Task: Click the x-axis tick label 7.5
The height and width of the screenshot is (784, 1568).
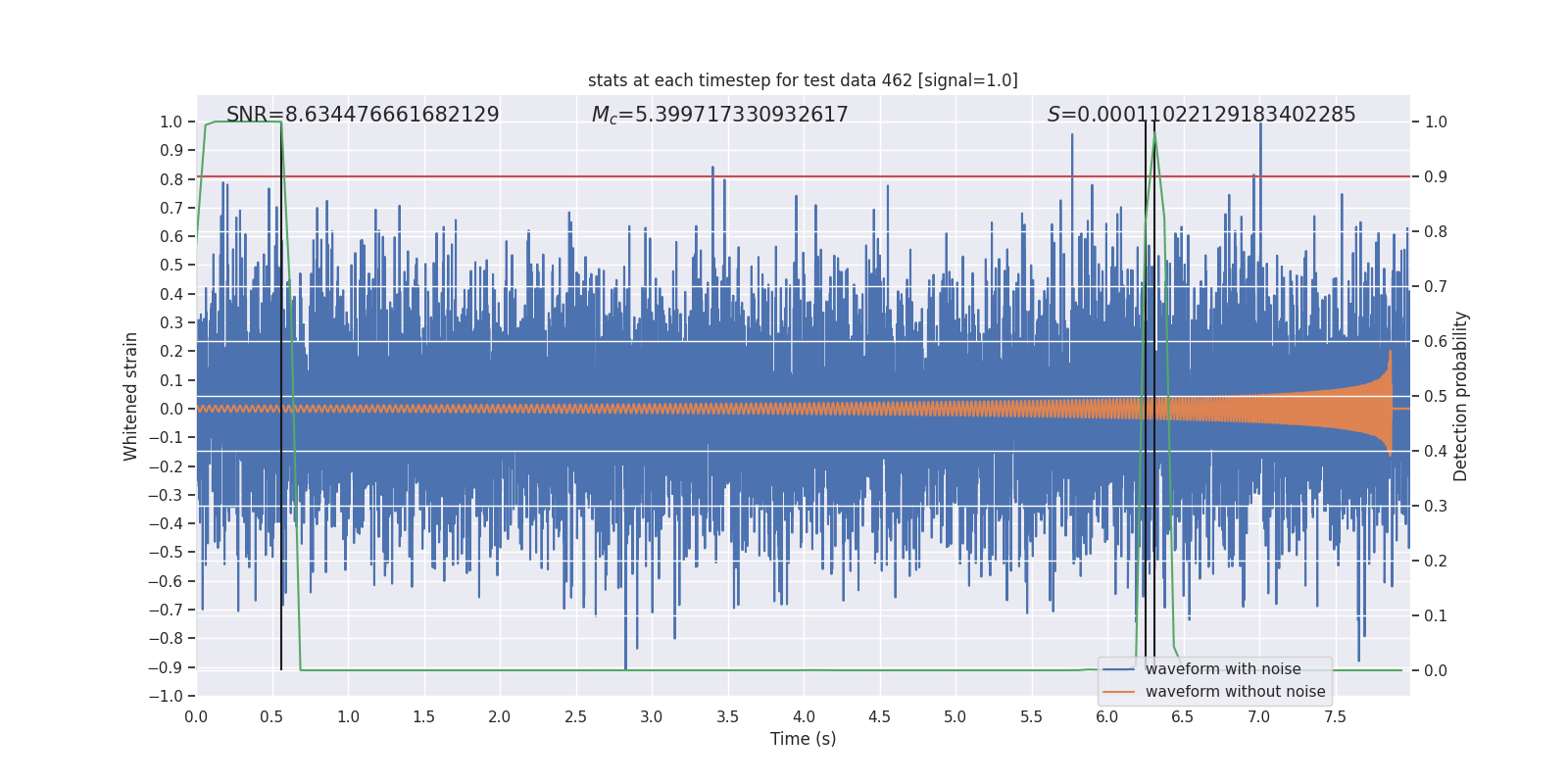Action: [x=1335, y=717]
